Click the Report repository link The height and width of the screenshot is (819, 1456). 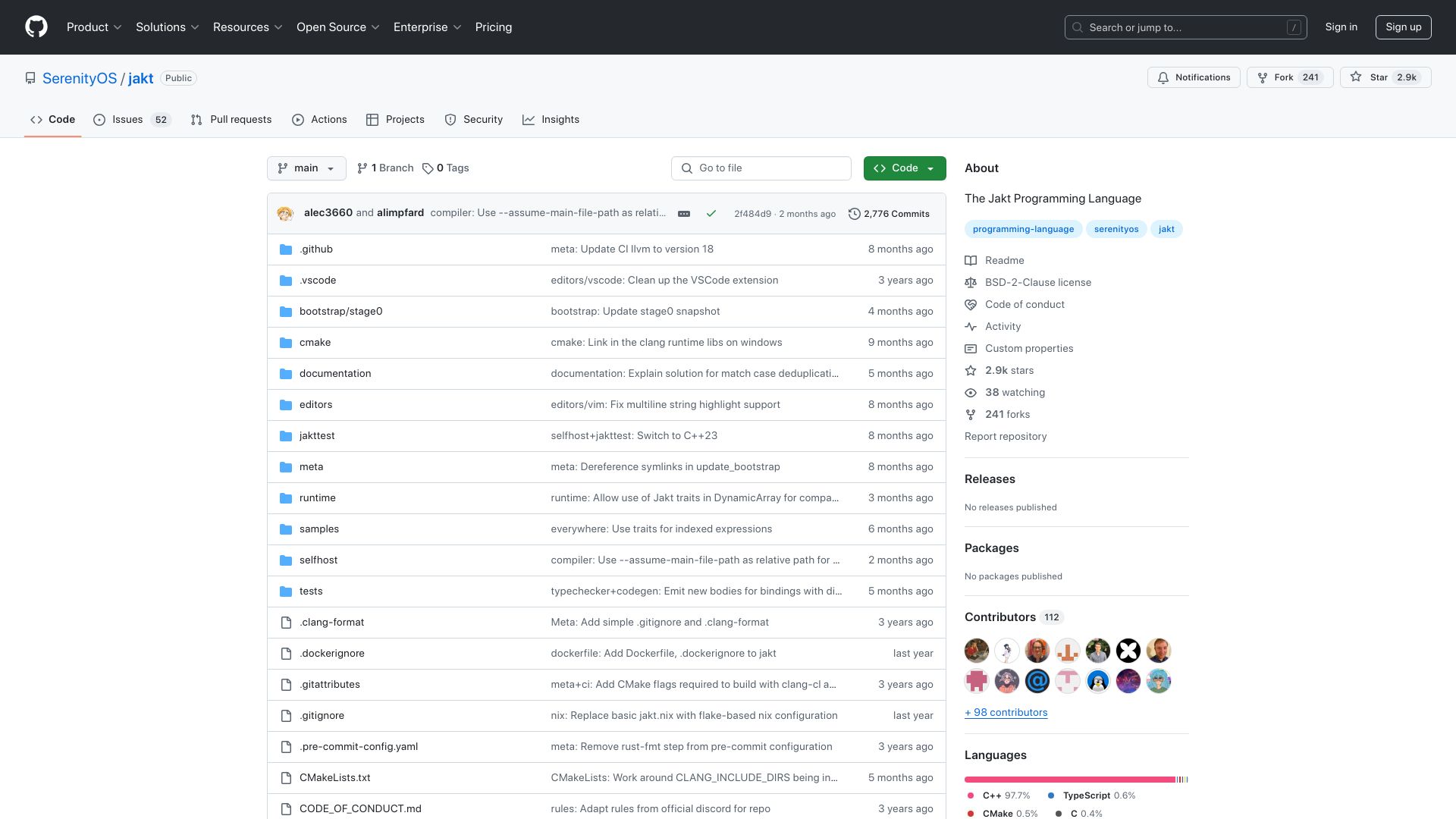(x=1006, y=437)
